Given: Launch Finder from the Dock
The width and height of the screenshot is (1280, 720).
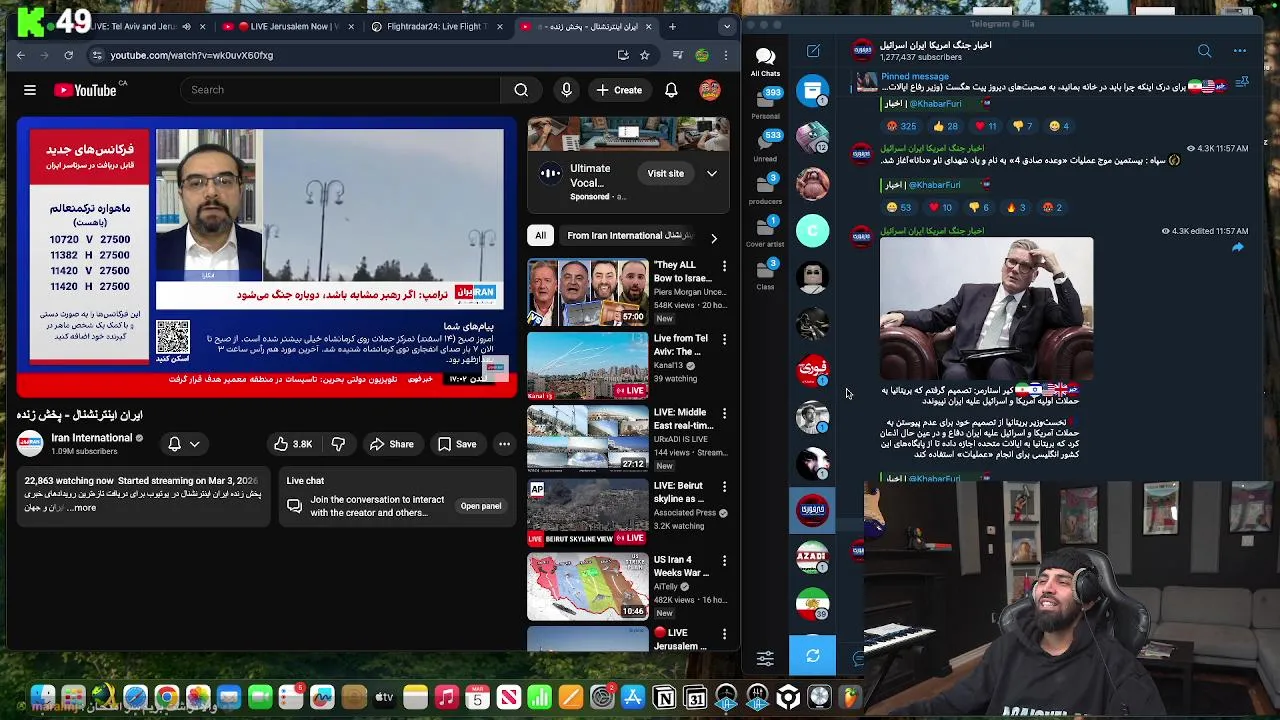Looking at the screenshot, I should click(x=42, y=697).
